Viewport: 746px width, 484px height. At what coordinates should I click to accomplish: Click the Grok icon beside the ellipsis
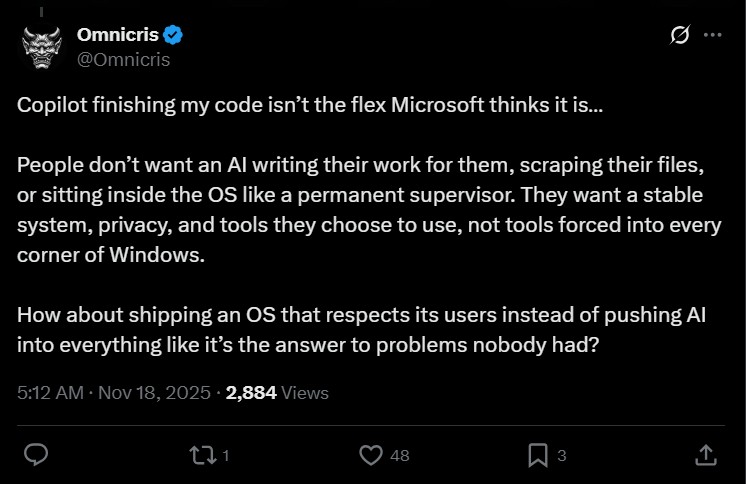click(680, 35)
